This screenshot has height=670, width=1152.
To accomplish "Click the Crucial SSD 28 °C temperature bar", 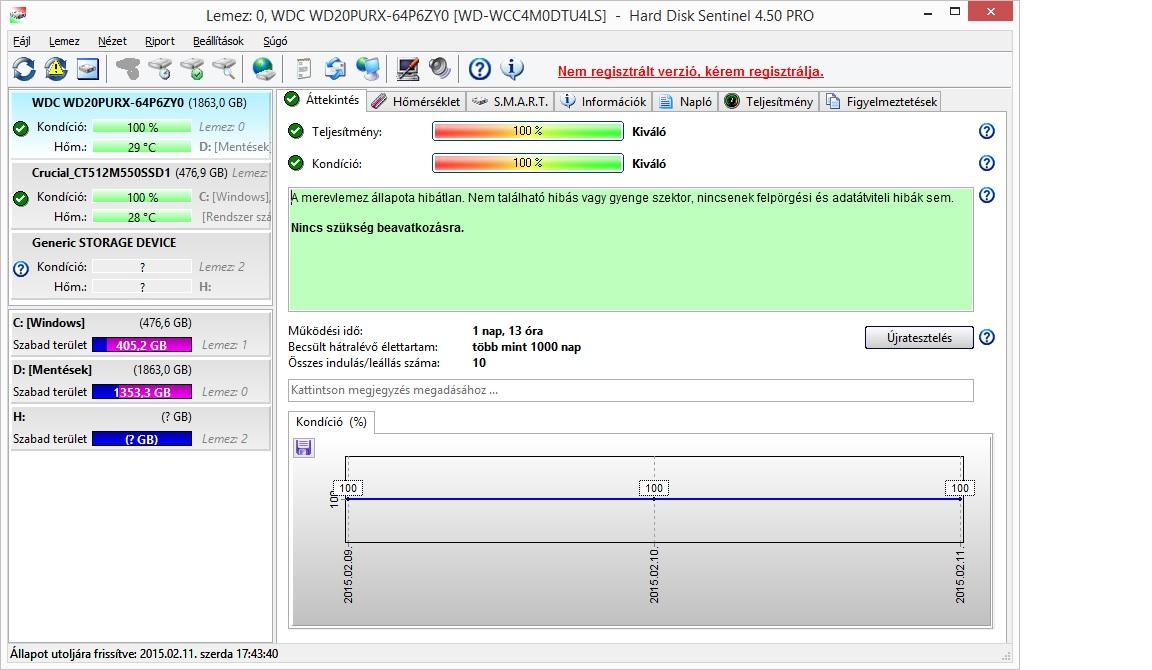I will click(142, 217).
